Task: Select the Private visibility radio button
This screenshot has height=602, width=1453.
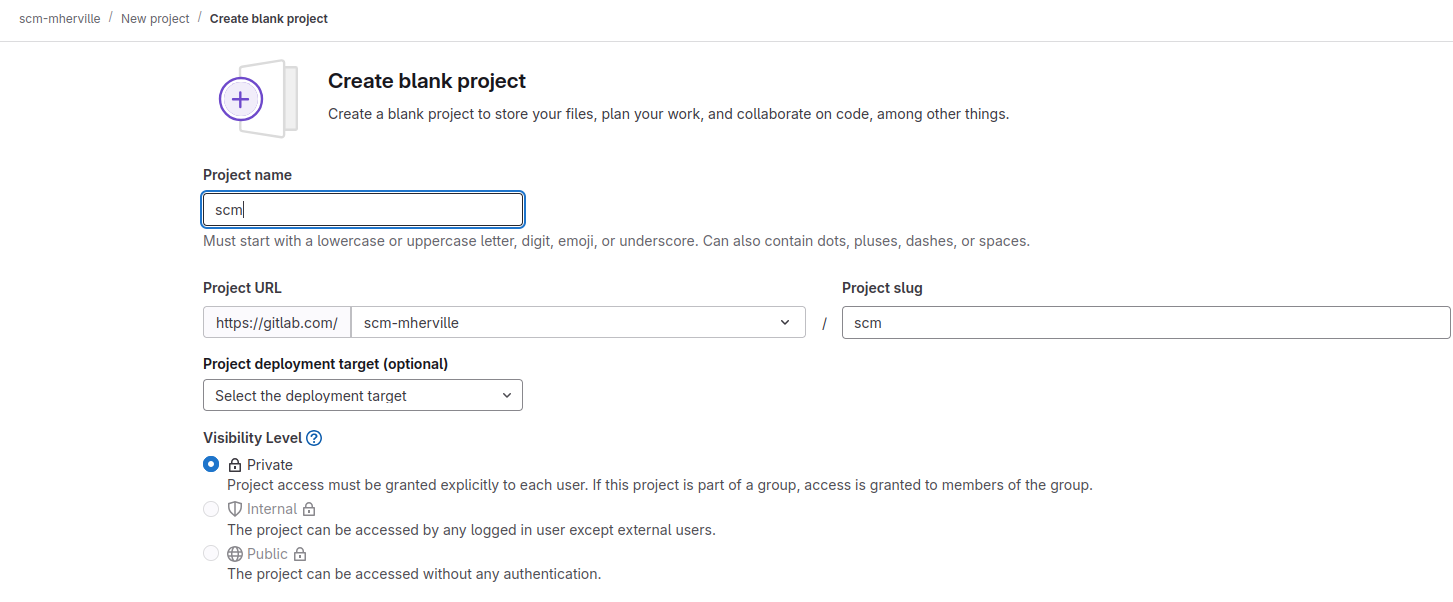Action: (x=211, y=464)
